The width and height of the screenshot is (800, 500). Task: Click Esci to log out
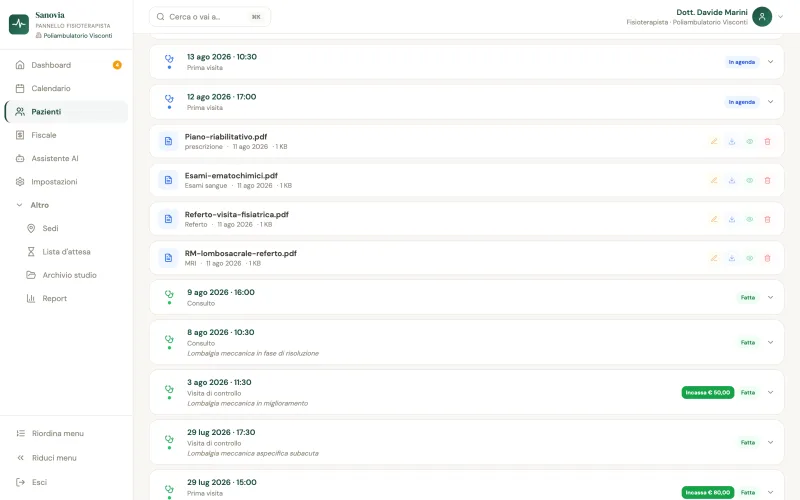coord(66,482)
